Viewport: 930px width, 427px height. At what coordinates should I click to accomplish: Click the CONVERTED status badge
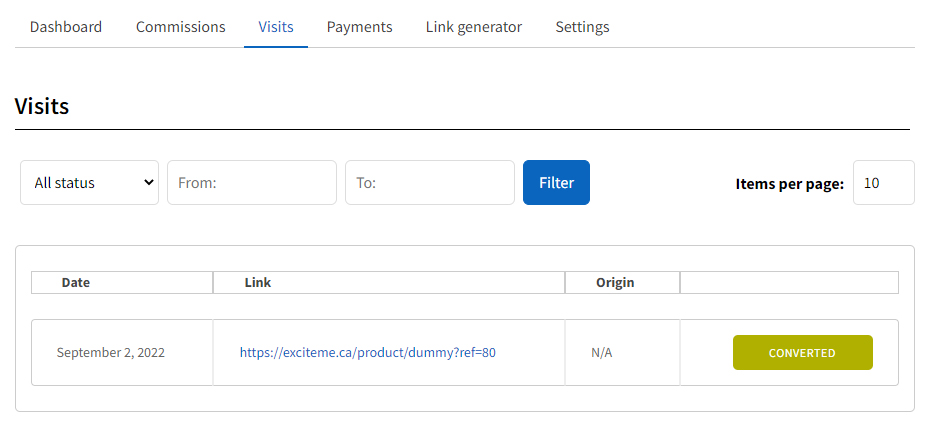(x=802, y=352)
